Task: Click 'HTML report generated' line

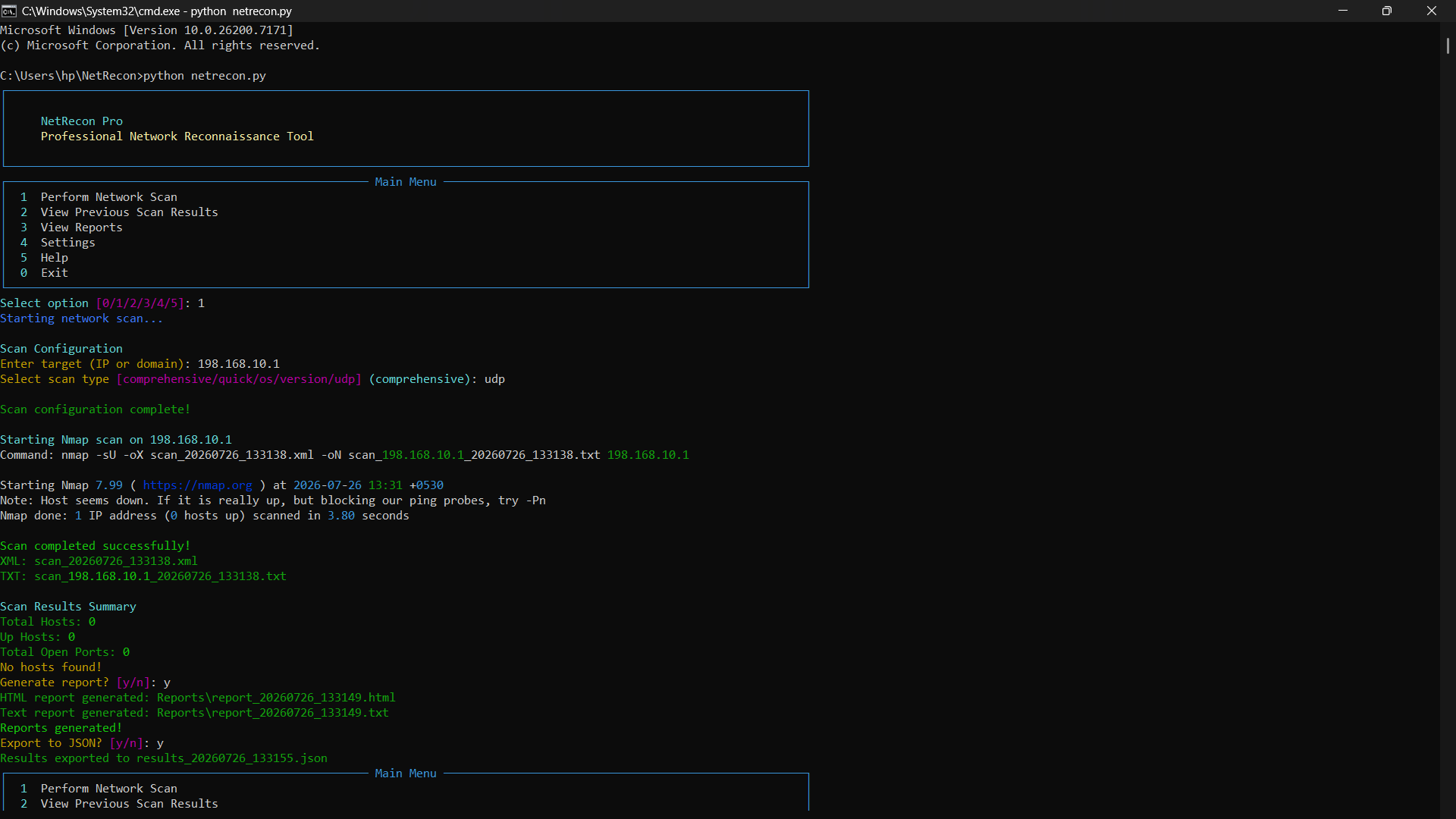Action: [197, 698]
